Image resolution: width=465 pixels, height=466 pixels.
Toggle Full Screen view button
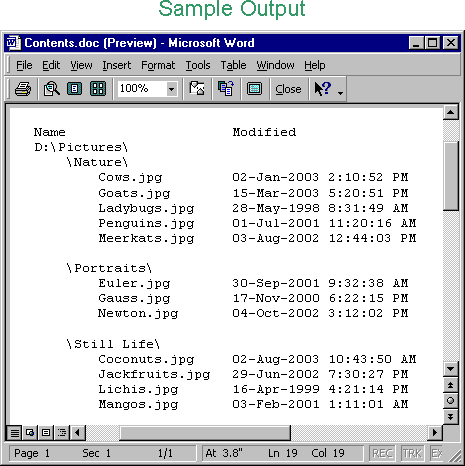point(254,89)
